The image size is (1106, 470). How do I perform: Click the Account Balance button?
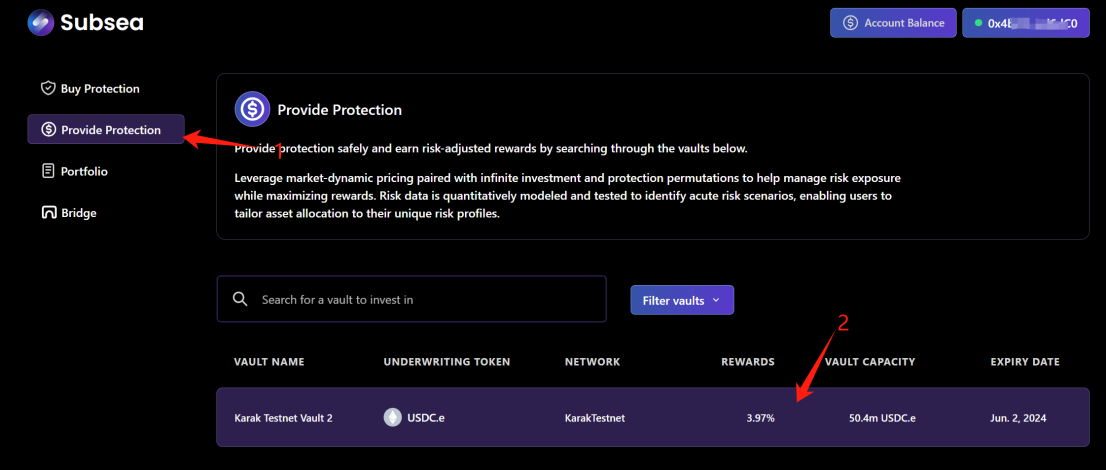pyautogui.click(x=893, y=23)
